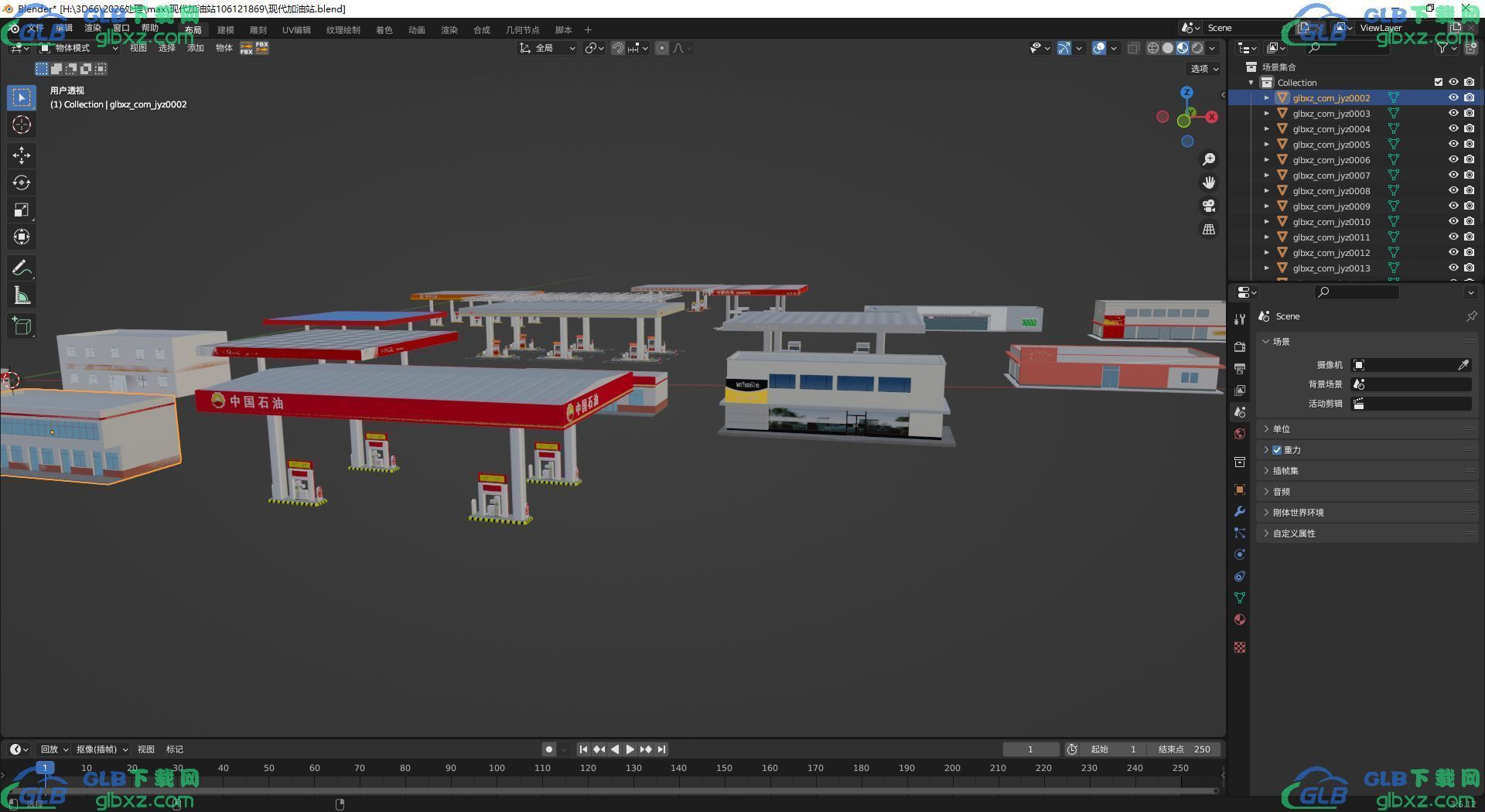Switch to rendered viewport shading
The width and height of the screenshot is (1485, 812).
click(1197, 48)
